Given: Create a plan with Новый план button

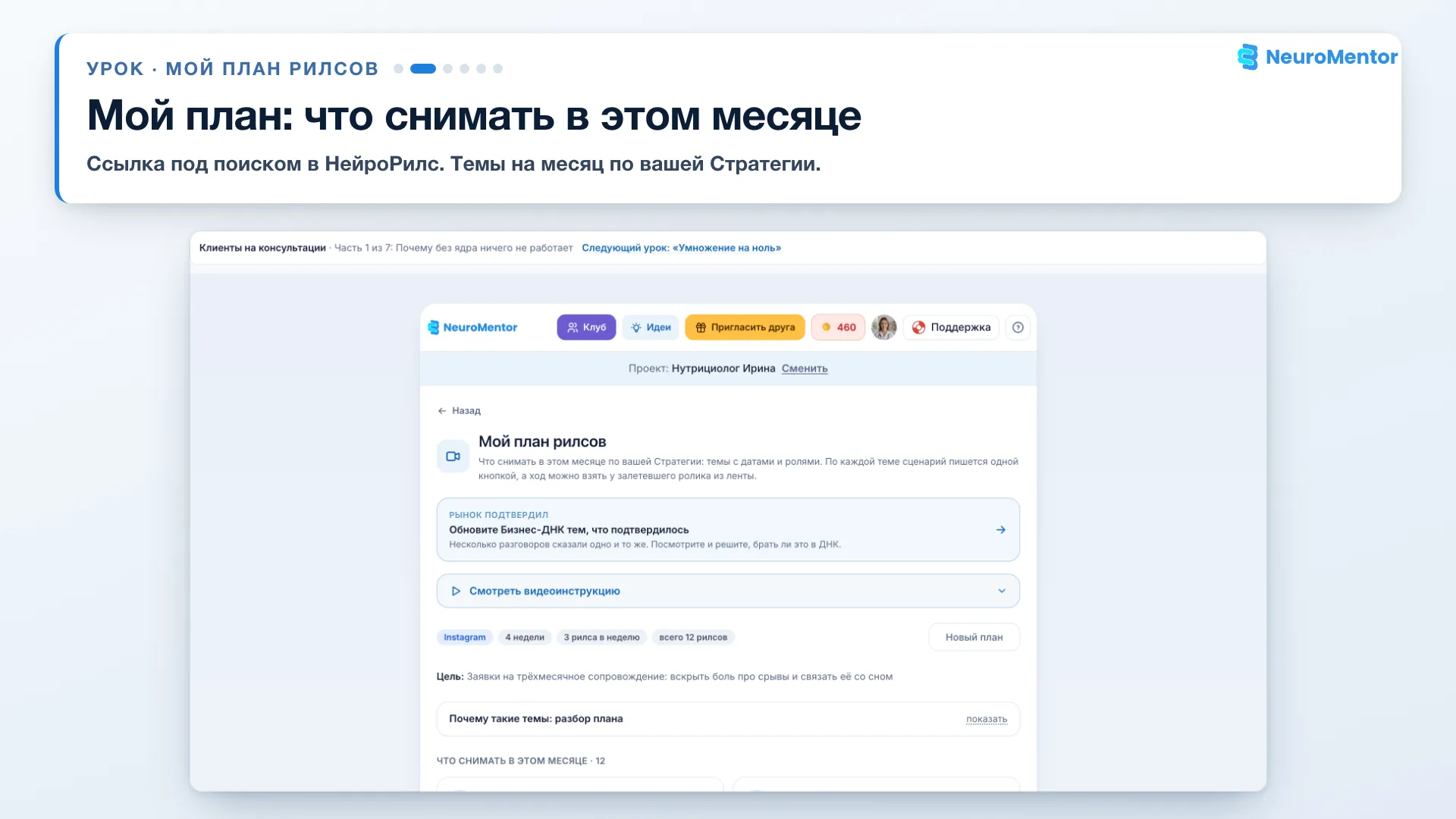Looking at the screenshot, I should click(974, 638).
